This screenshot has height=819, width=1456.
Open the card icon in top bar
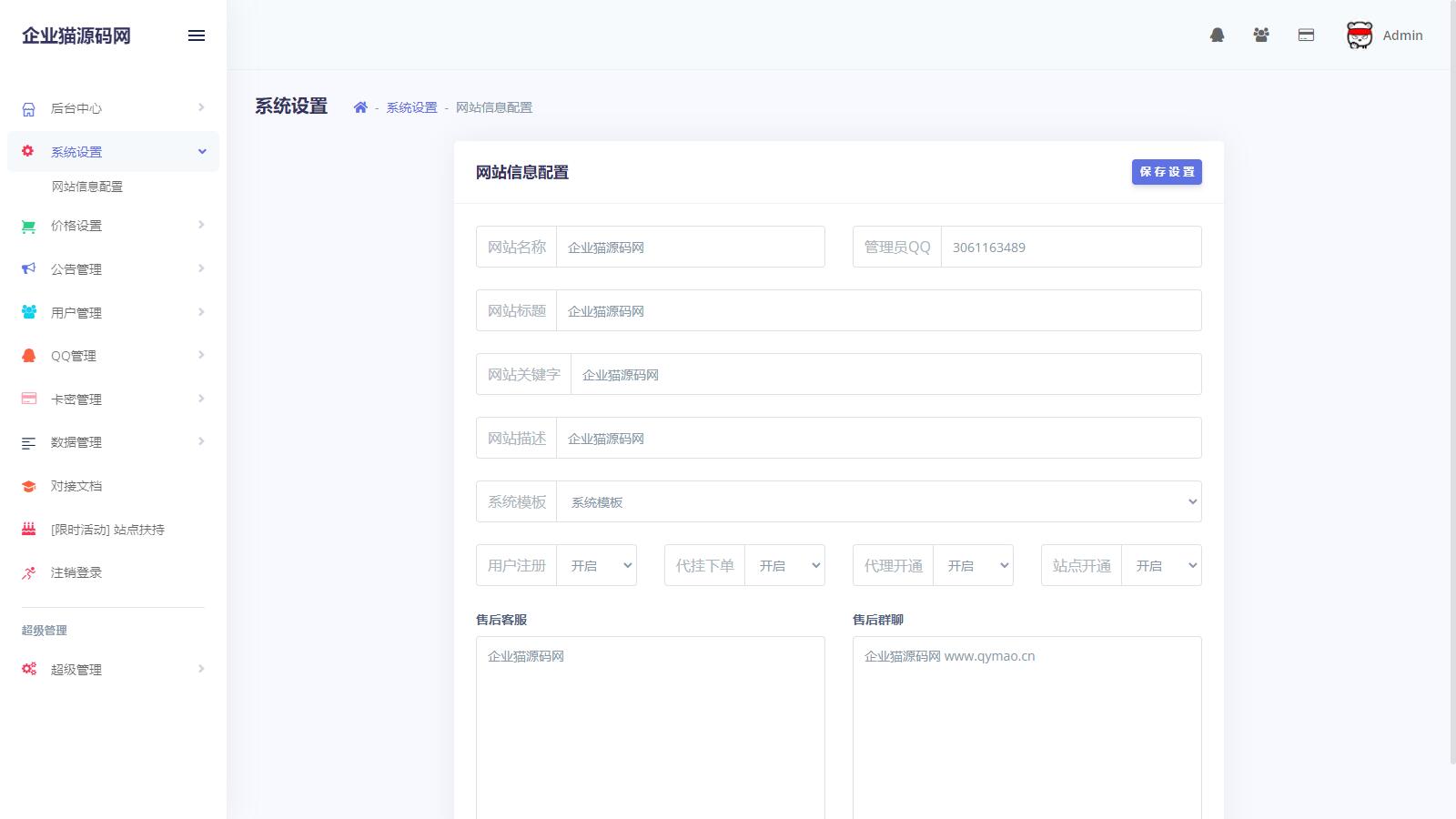tap(1306, 35)
